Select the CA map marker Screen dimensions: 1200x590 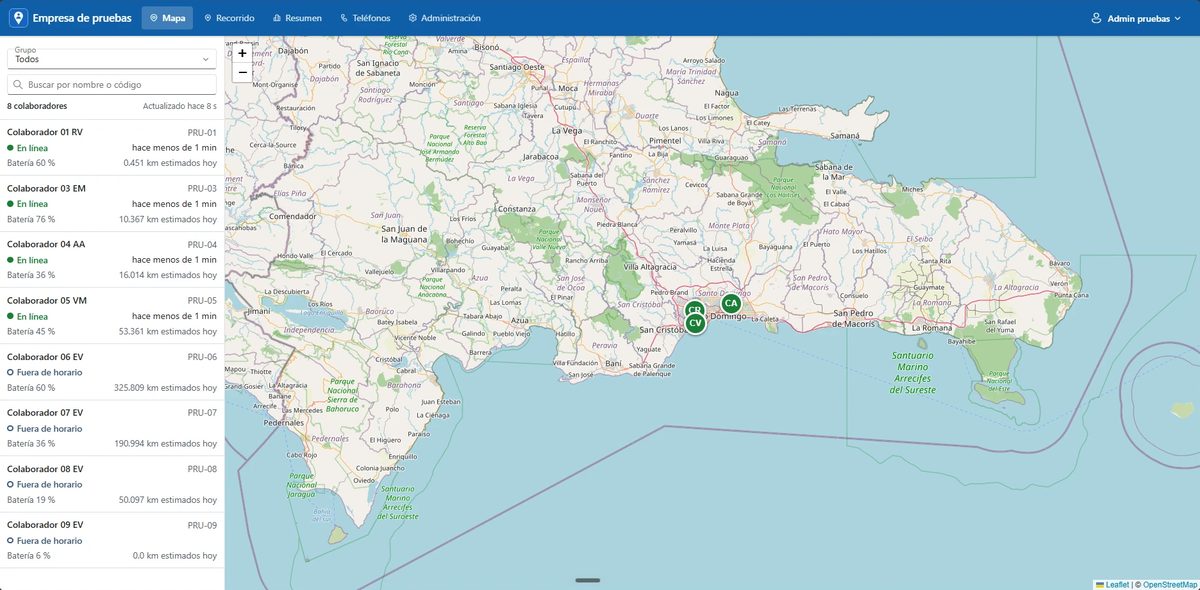coord(731,303)
